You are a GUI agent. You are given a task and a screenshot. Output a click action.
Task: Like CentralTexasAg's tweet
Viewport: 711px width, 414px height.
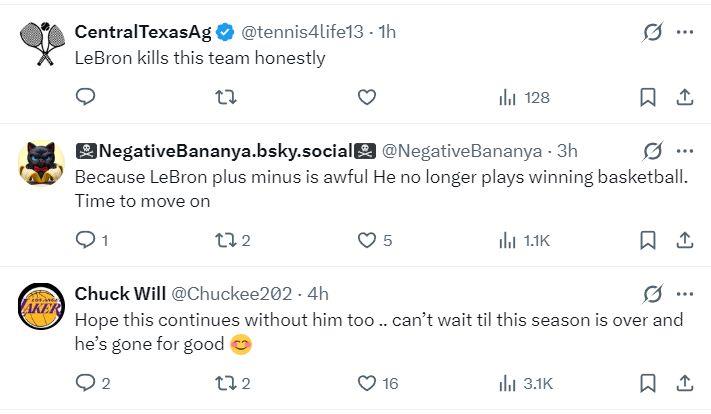click(x=367, y=97)
